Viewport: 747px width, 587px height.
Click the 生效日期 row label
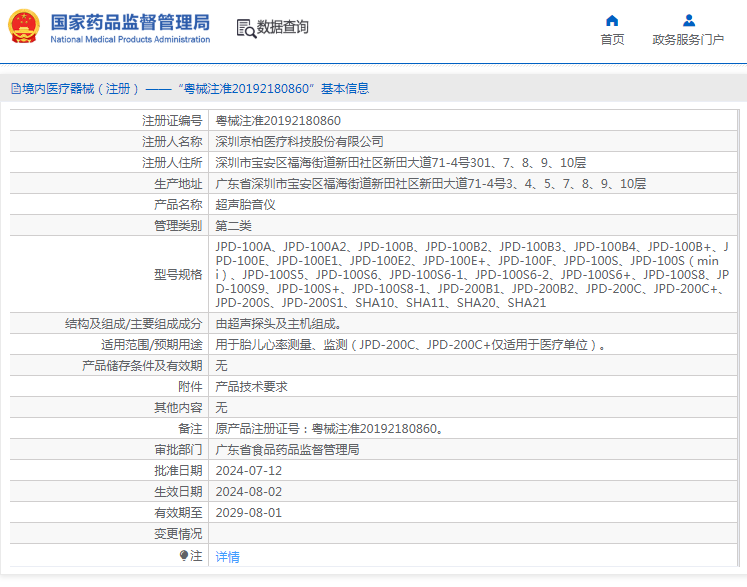pos(178,492)
